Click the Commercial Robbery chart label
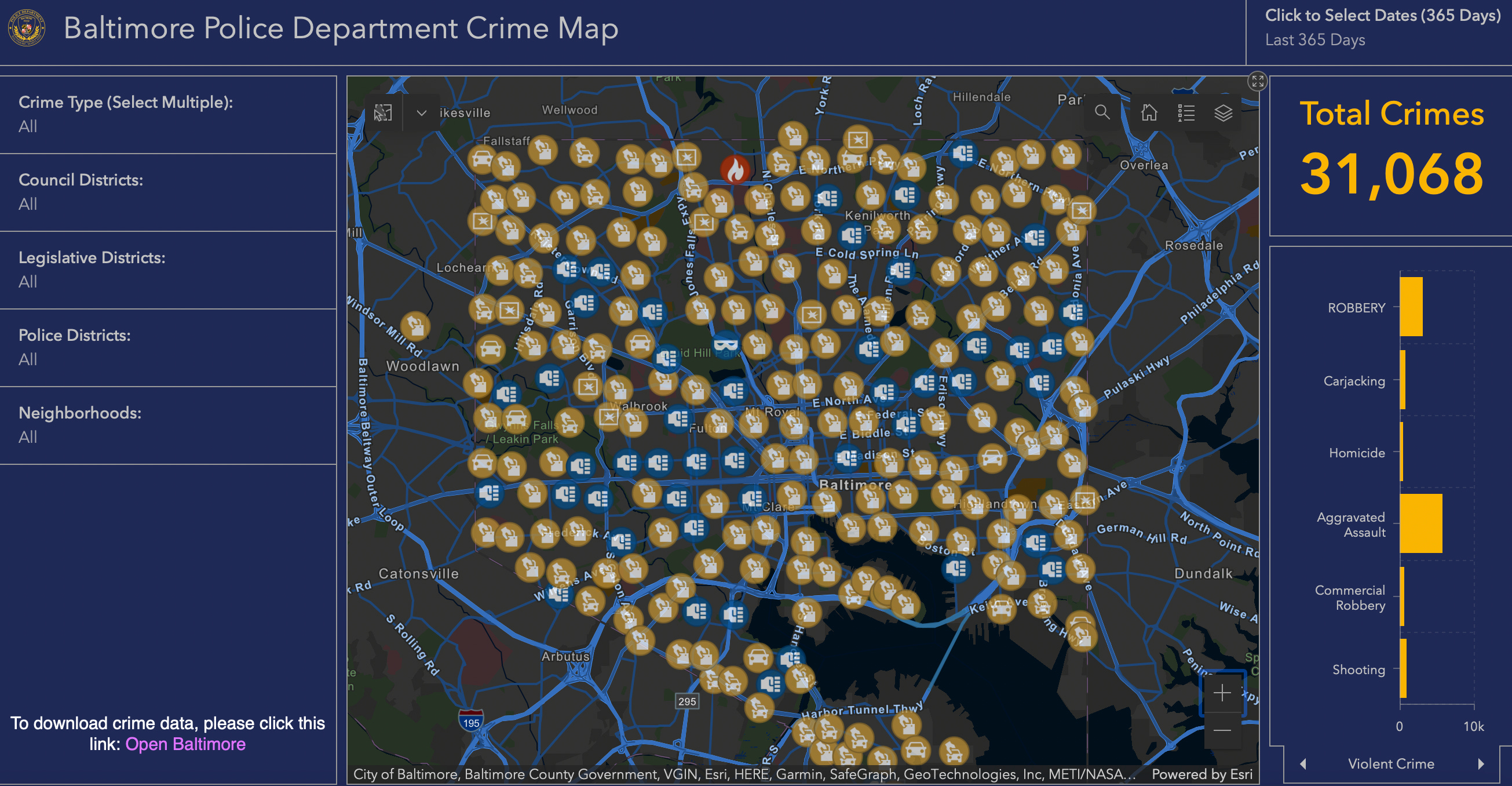1512x786 pixels. 1349,598
